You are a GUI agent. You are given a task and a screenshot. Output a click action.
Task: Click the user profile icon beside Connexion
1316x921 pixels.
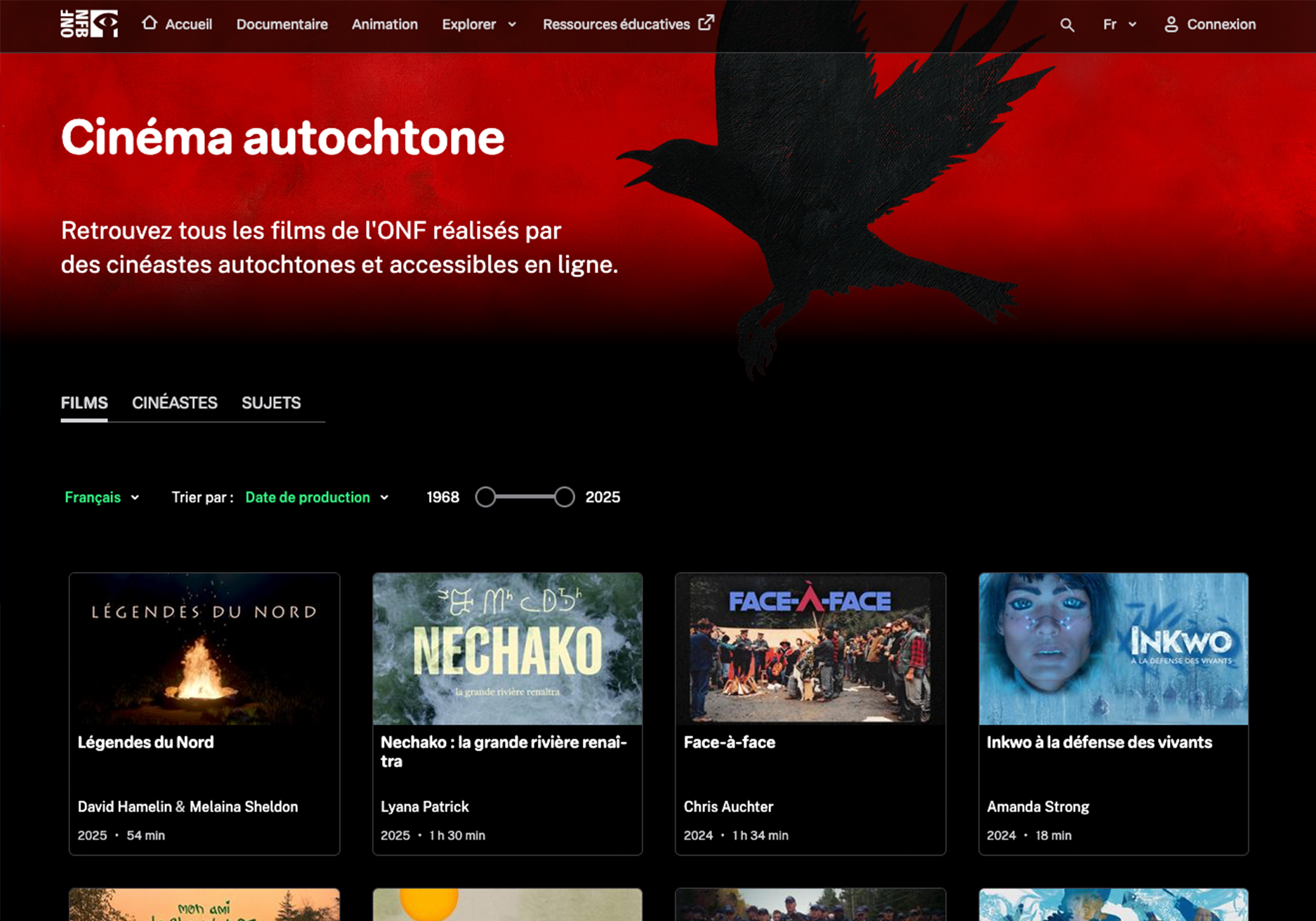[x=1171, y=25]
